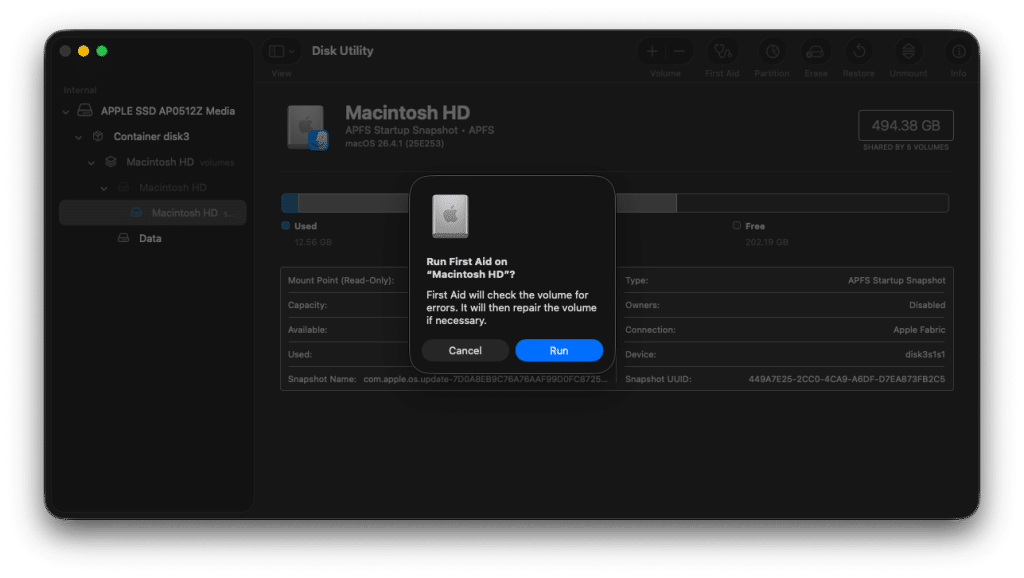Image resolution: width=1024 pixels, height=578 pixels.
Task: Add a volume with the plus icon
Action: [652, 51]
